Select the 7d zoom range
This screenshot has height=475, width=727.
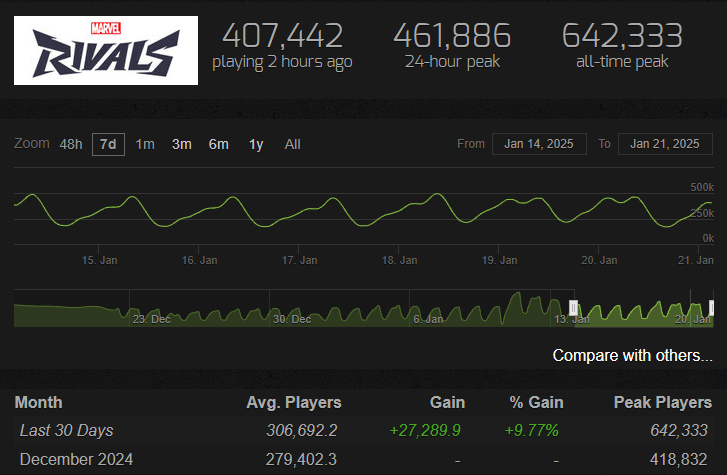(108, 144)
